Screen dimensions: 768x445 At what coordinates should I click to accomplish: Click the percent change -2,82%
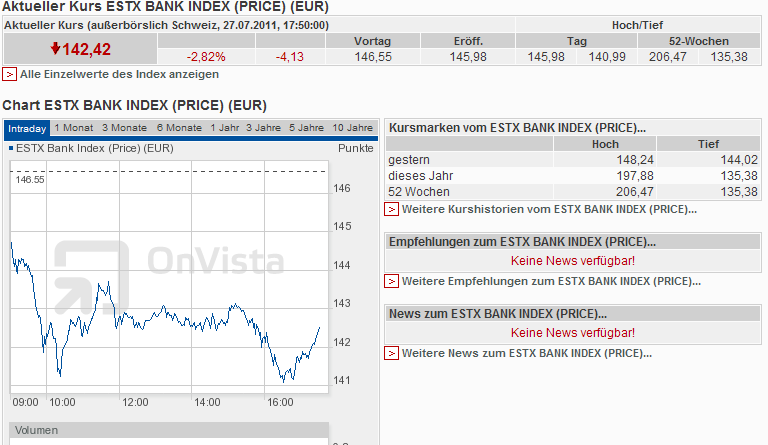coord(206,57)
